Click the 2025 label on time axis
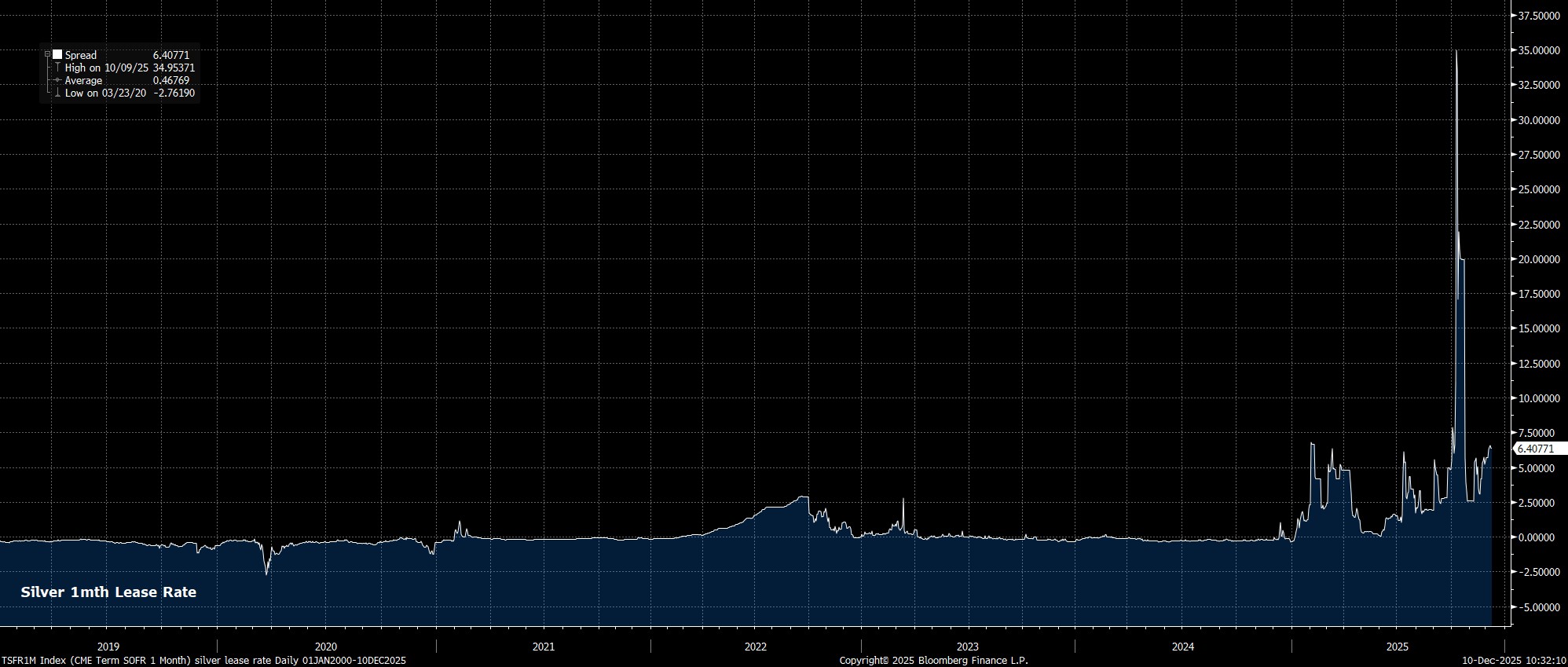Image resolution: width=1568 pixels, height=667 pixels. [1397, 647]
